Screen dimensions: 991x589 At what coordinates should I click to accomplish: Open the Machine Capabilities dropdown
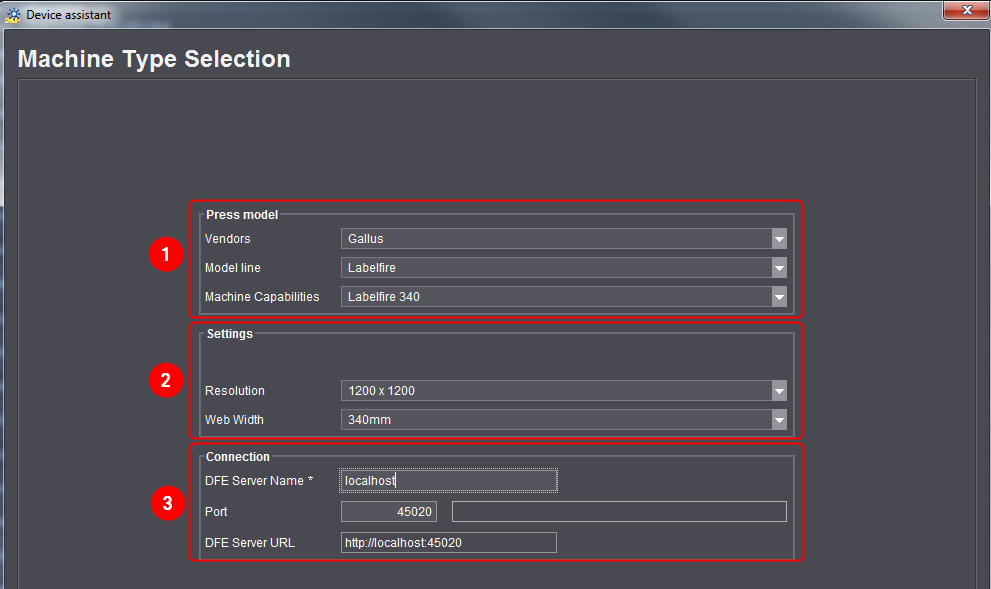pos(563,297)
